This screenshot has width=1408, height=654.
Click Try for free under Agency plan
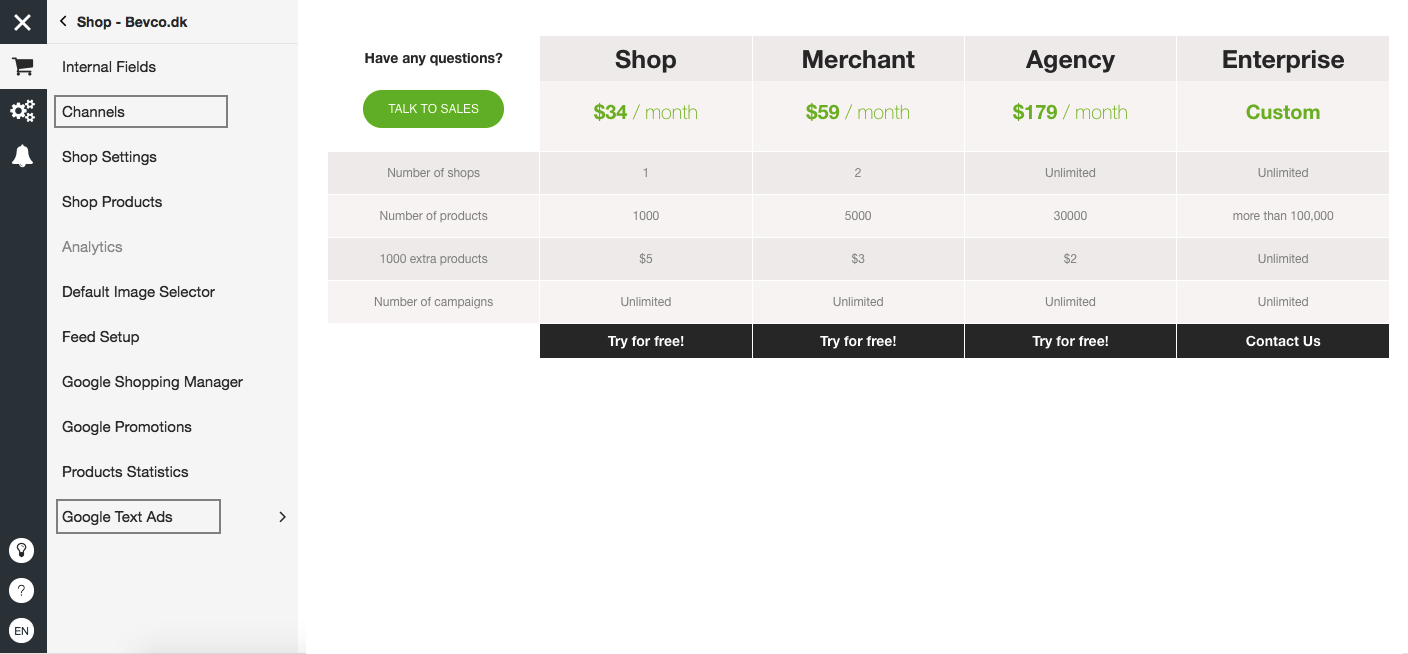point(1070,341)
